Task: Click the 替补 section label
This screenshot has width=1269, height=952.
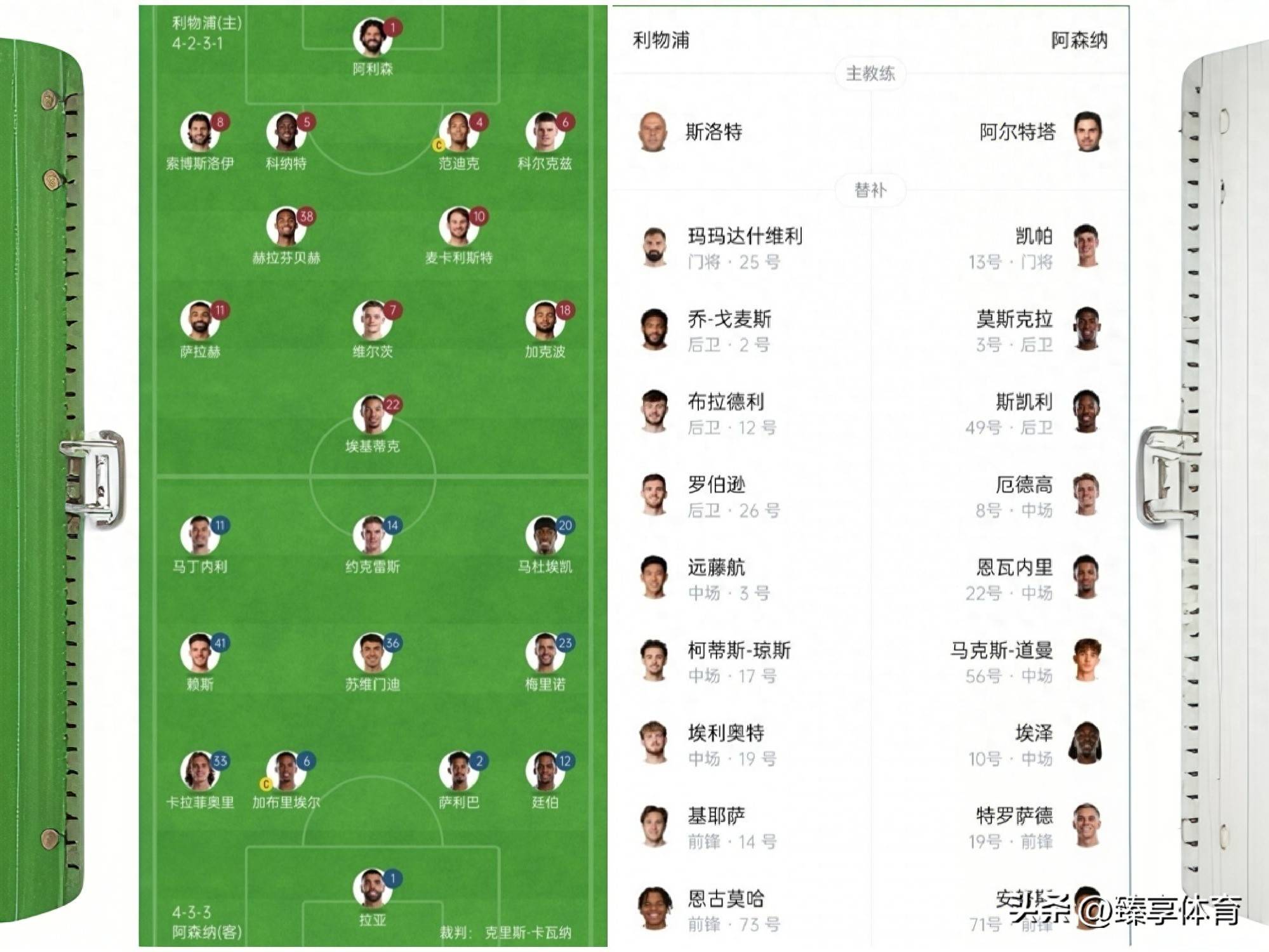Action: point(870,190)
